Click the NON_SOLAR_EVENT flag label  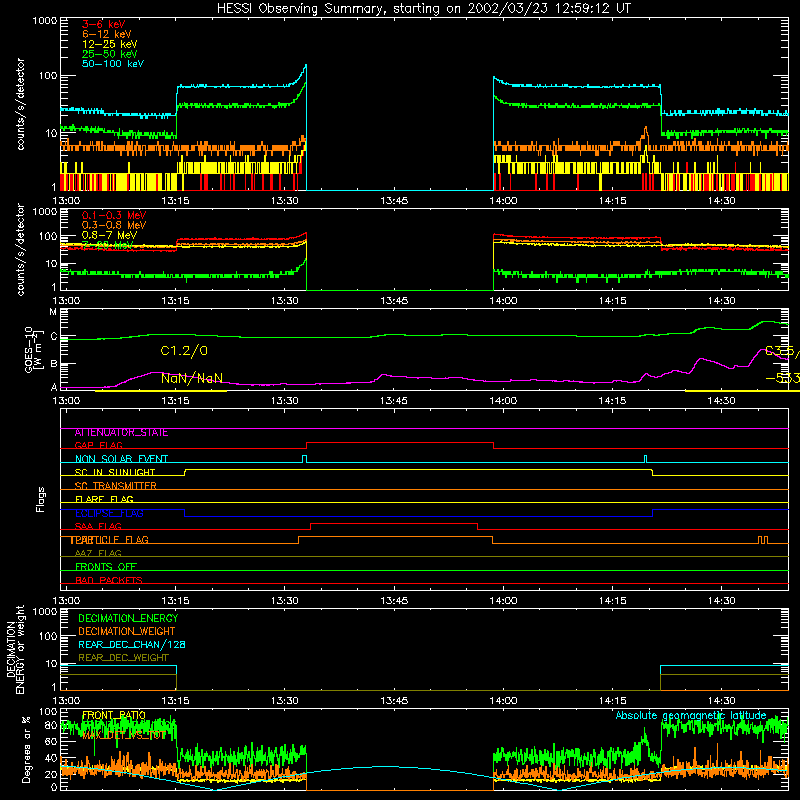[121, 459]
